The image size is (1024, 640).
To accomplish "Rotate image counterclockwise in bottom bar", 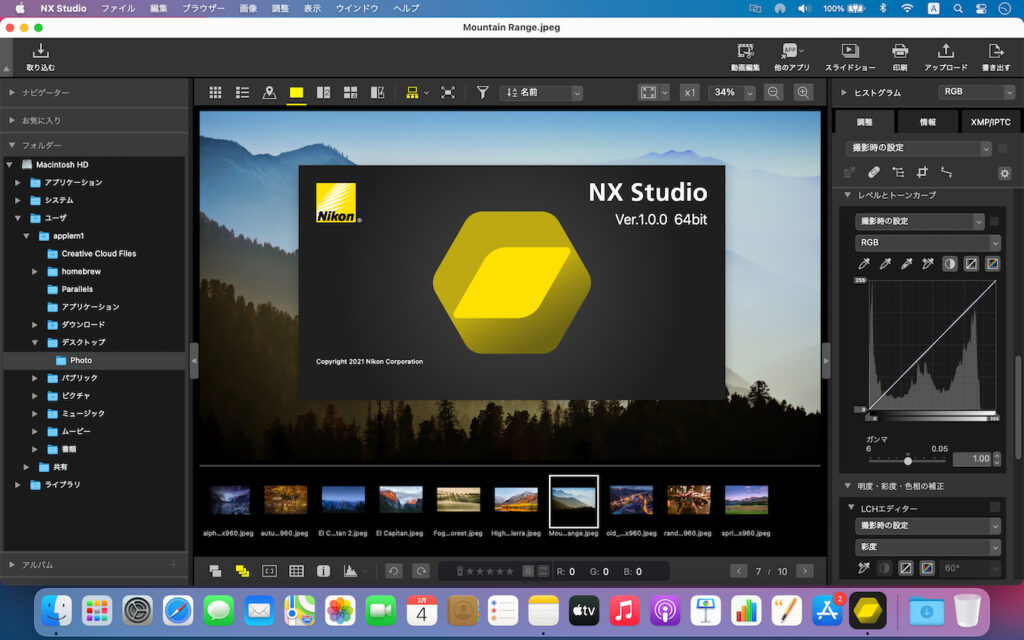I will (393, 571).
